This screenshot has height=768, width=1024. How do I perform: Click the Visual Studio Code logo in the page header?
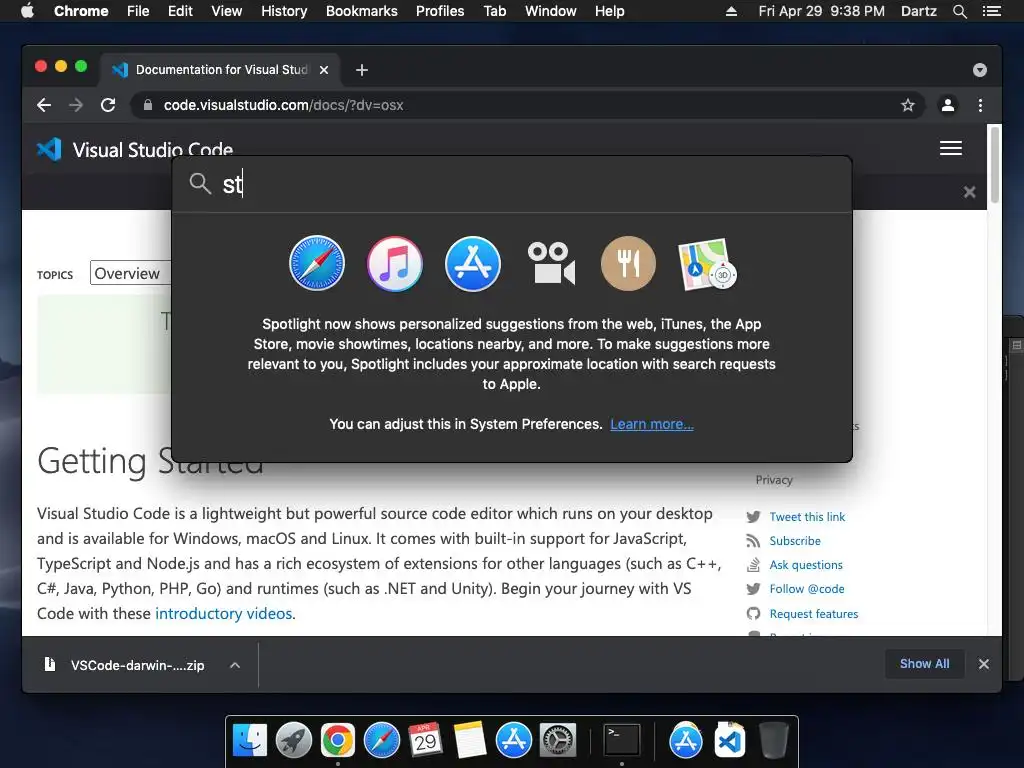click(x=50, y=150)
